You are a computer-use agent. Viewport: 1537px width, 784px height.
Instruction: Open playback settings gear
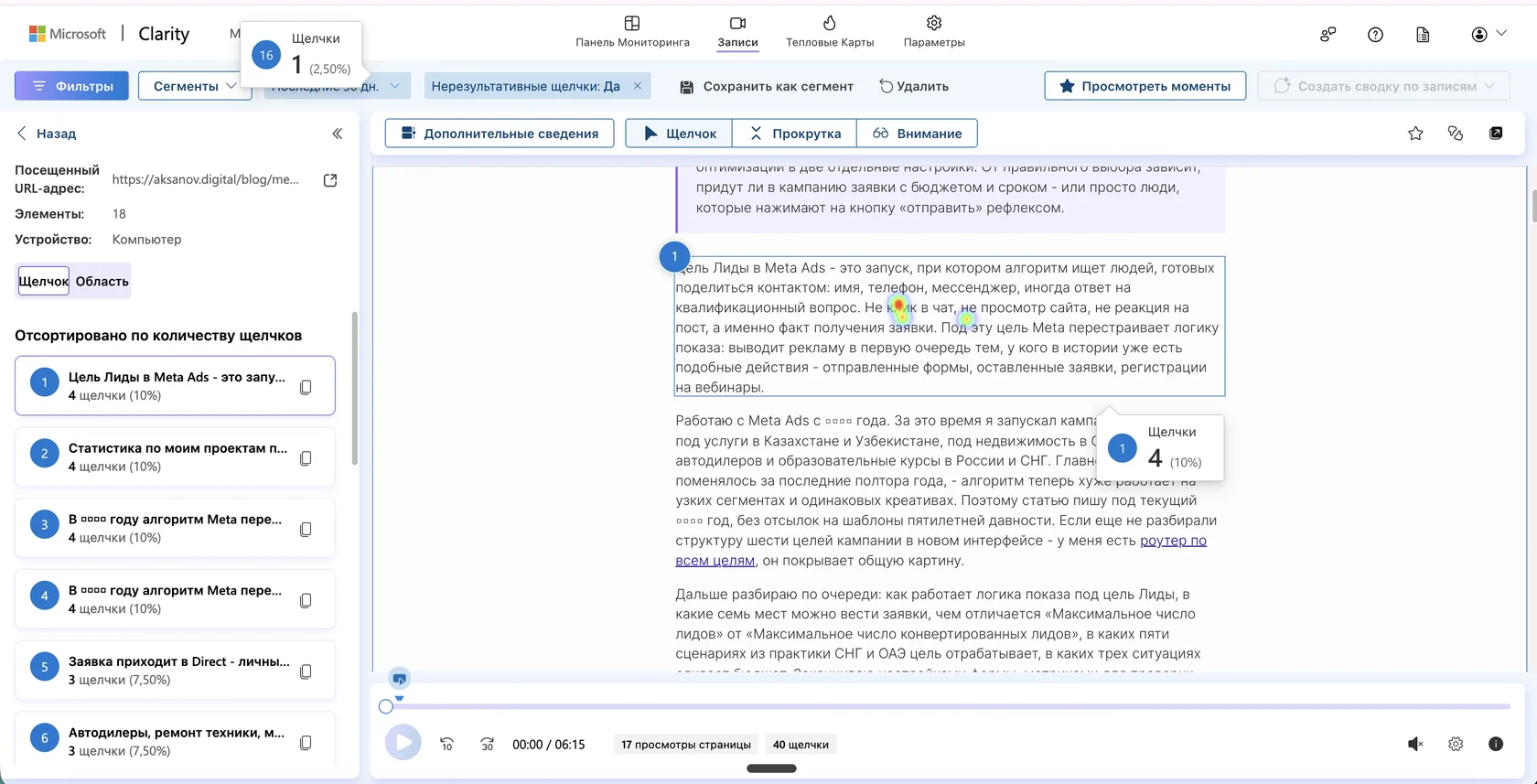[x=1456, y=744]
